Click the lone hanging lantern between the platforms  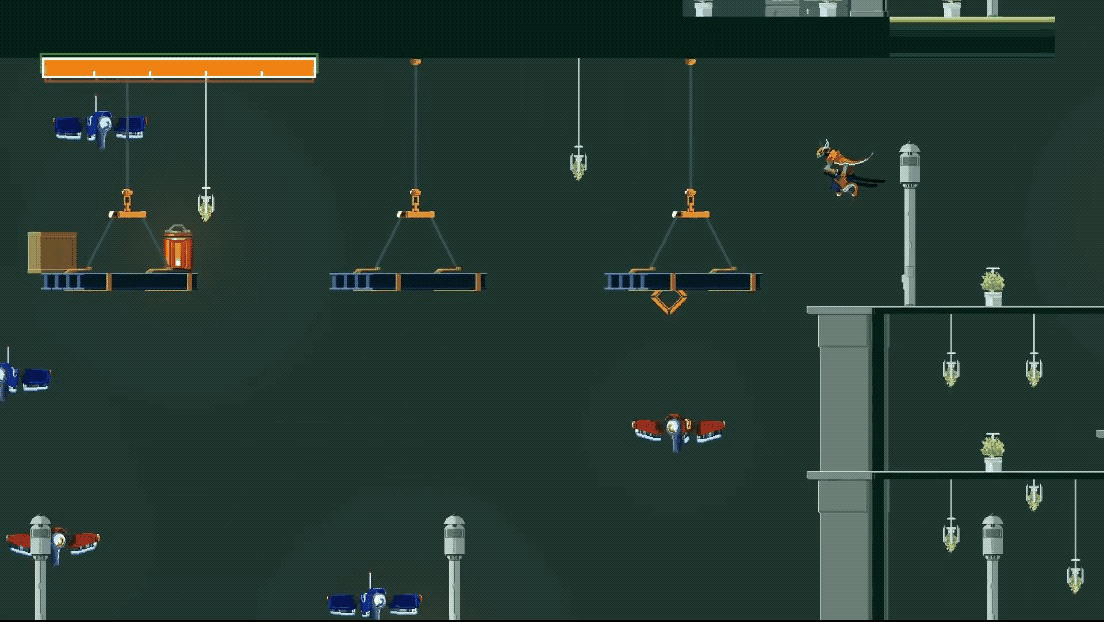pyautogui.click(x=578, y=162)
